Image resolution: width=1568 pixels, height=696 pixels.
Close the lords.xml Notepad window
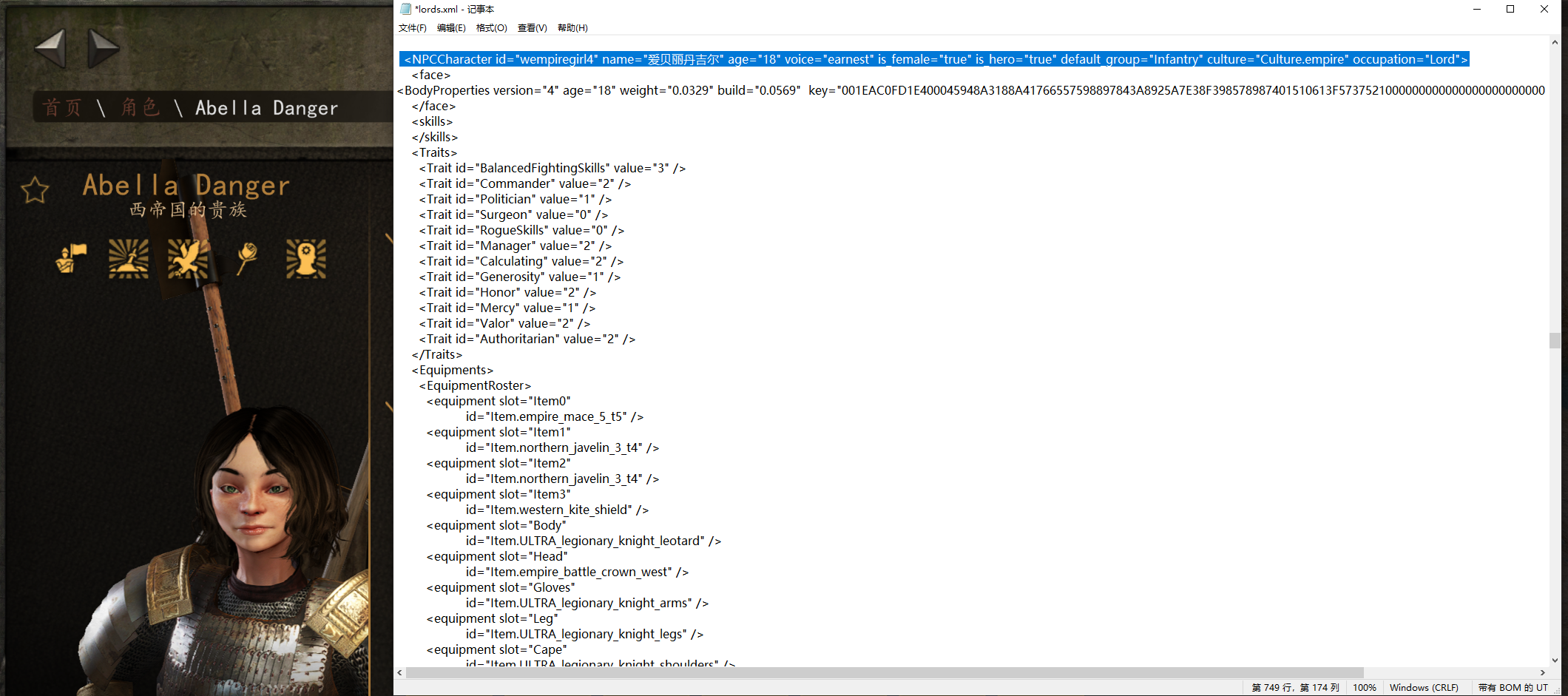(1544, 10)
